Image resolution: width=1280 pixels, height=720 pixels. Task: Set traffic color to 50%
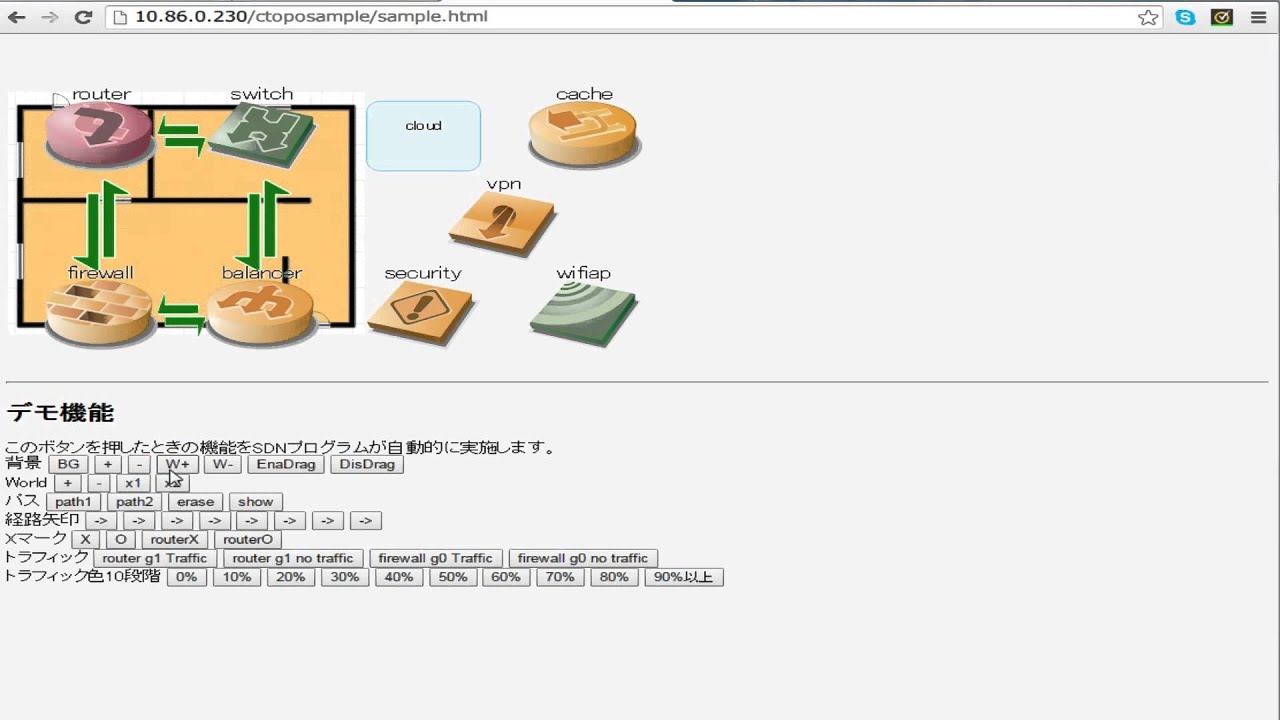pos(453,577)
